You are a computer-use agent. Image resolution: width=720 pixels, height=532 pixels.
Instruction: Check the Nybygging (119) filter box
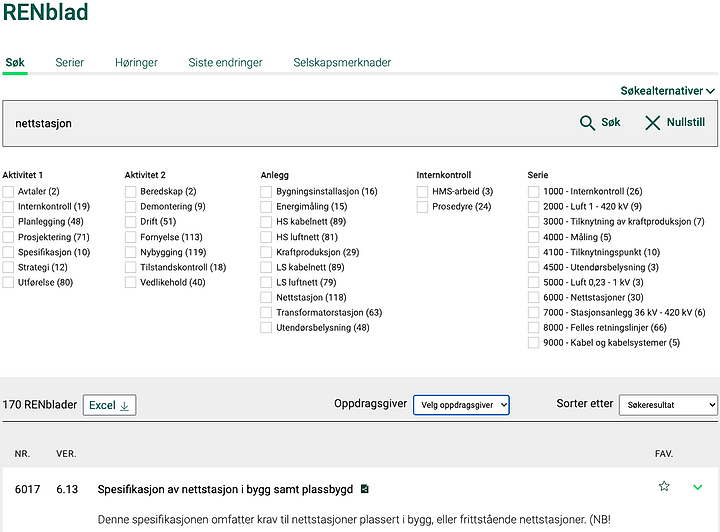click(x=130, y=252)
